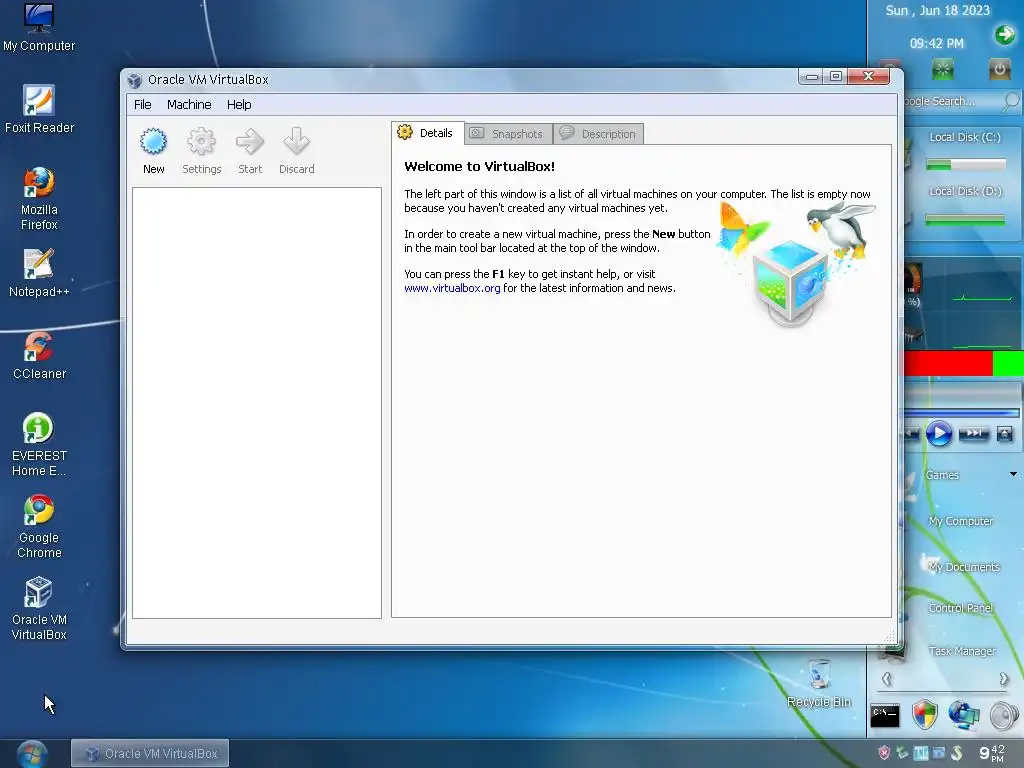Skip to next track in sidebar player
Viewport: 1024px width, 768px height.
[x=973, y=434]
